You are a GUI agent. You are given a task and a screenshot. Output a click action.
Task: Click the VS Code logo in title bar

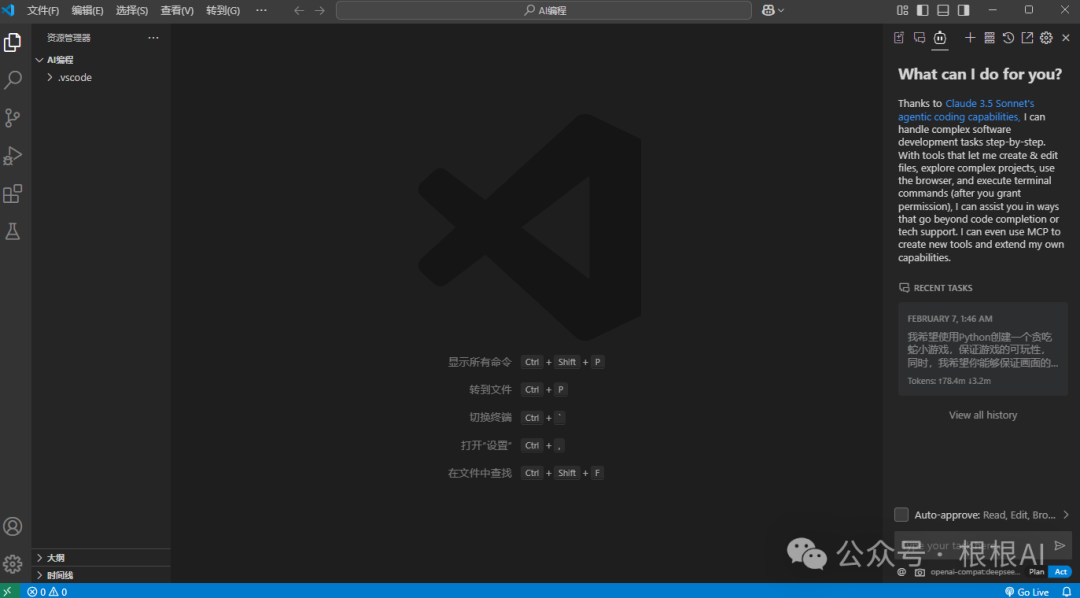(8, 10)
